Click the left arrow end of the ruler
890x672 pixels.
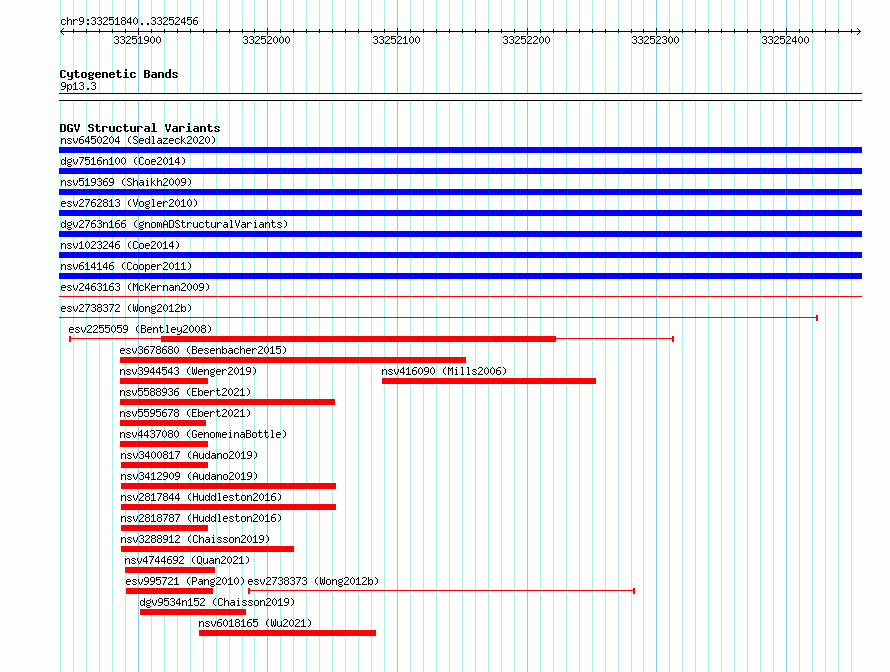62,32
